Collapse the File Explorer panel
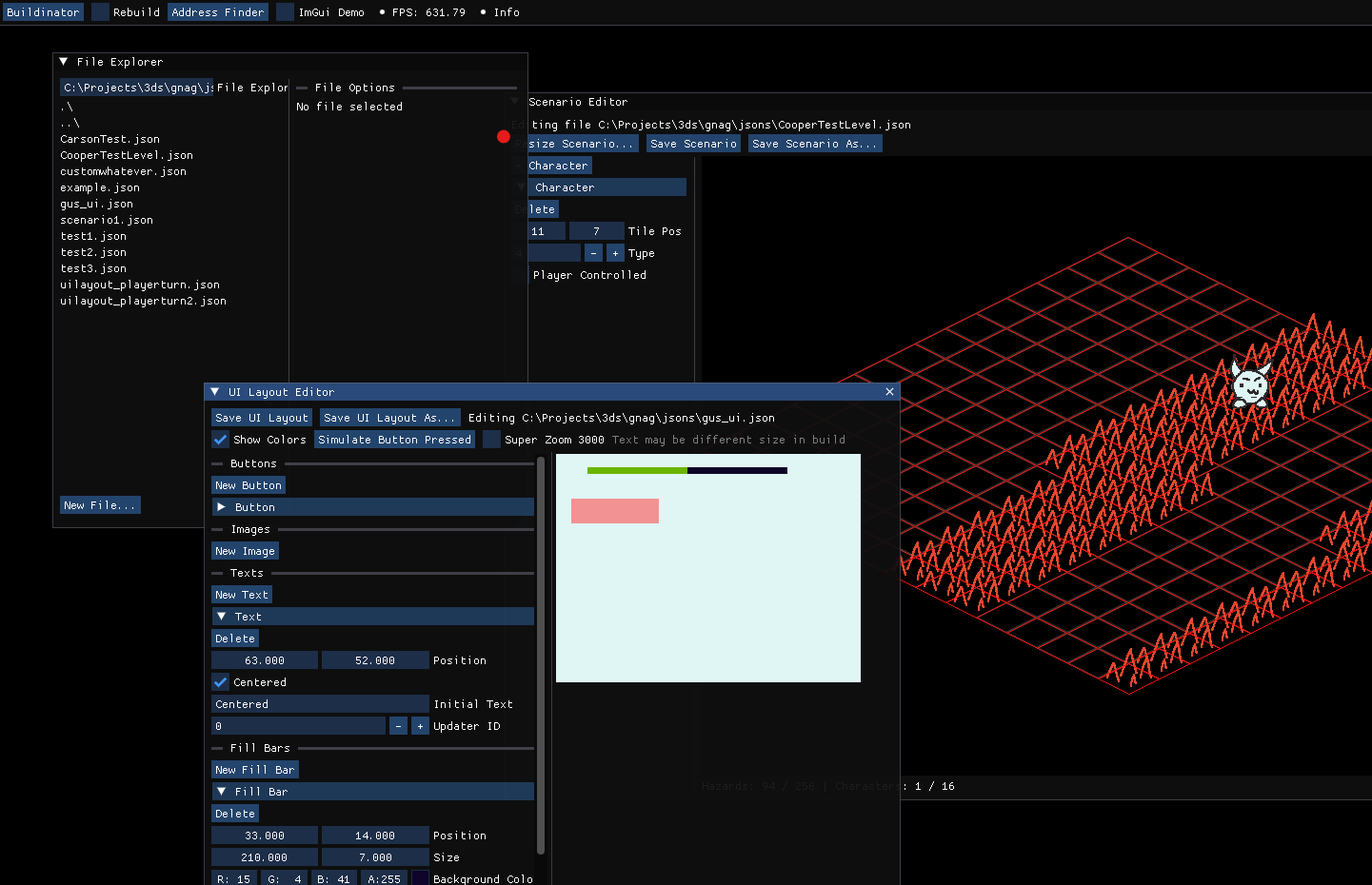1372x885 pixels. click(64, 62)
